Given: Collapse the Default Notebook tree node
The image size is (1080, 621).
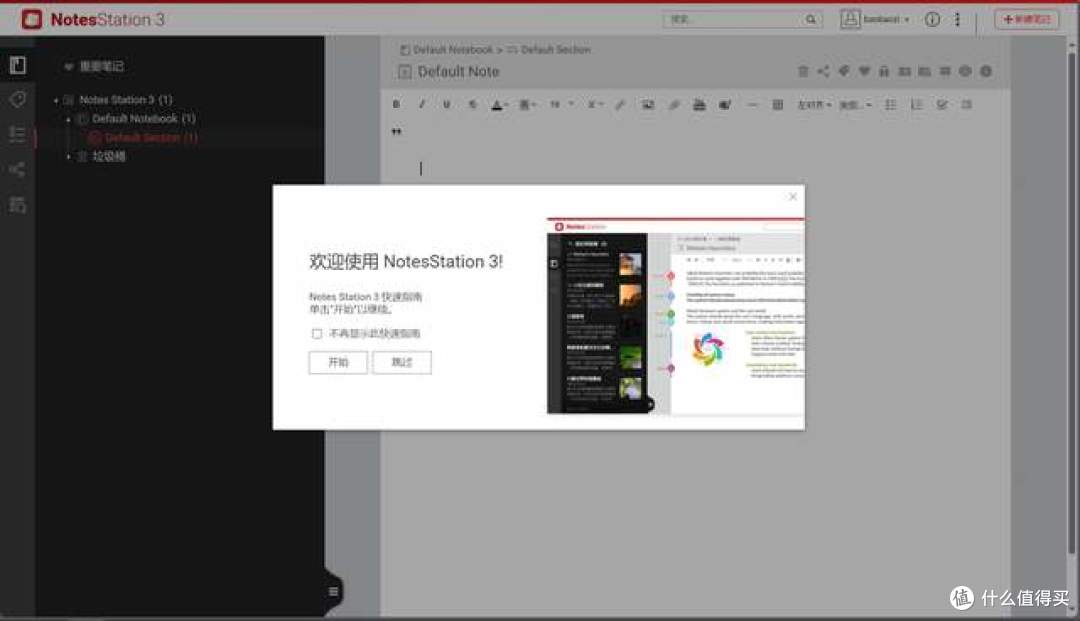Looking at the screenshot, I should tap(68, 119).
